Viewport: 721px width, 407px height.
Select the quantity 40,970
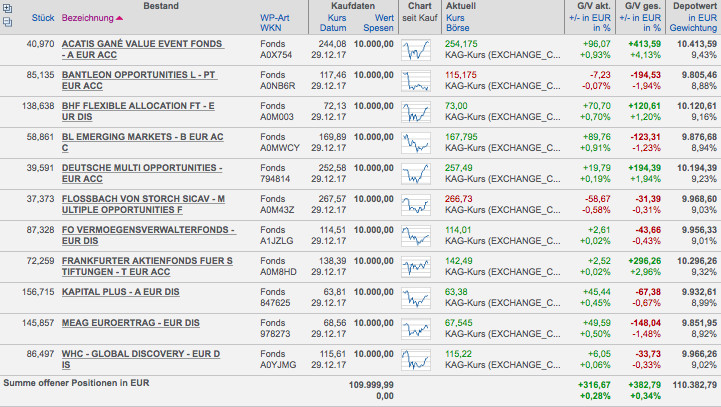40,44
